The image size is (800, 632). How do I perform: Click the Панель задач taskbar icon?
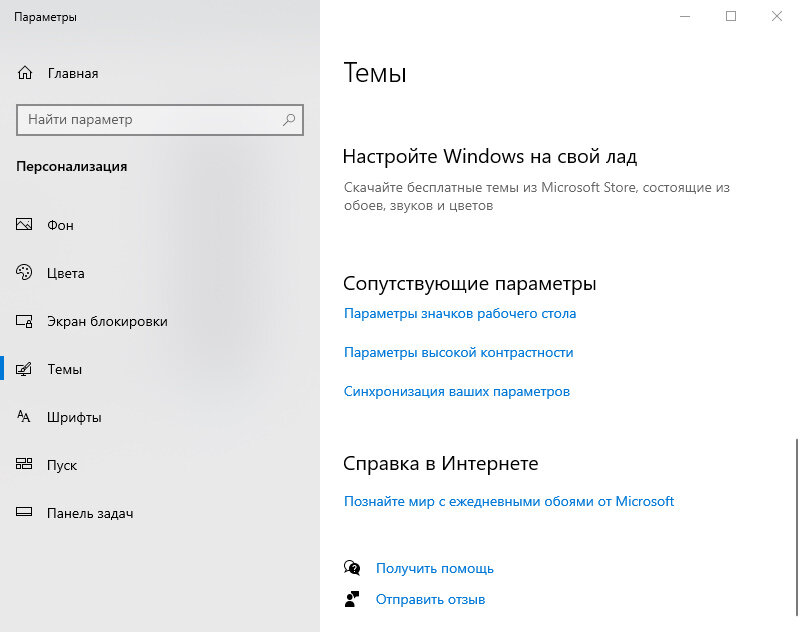[24, 512]
